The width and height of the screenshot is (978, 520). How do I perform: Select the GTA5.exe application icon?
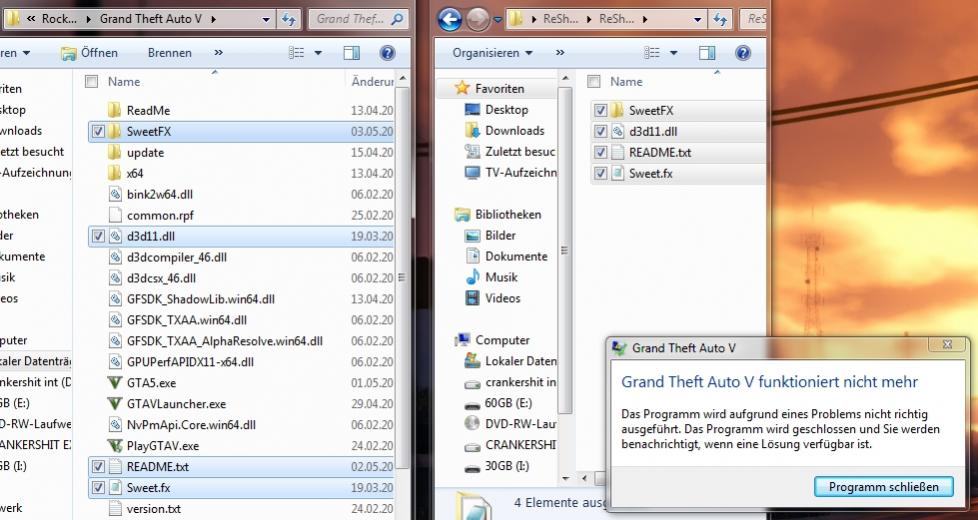point(115,383)
